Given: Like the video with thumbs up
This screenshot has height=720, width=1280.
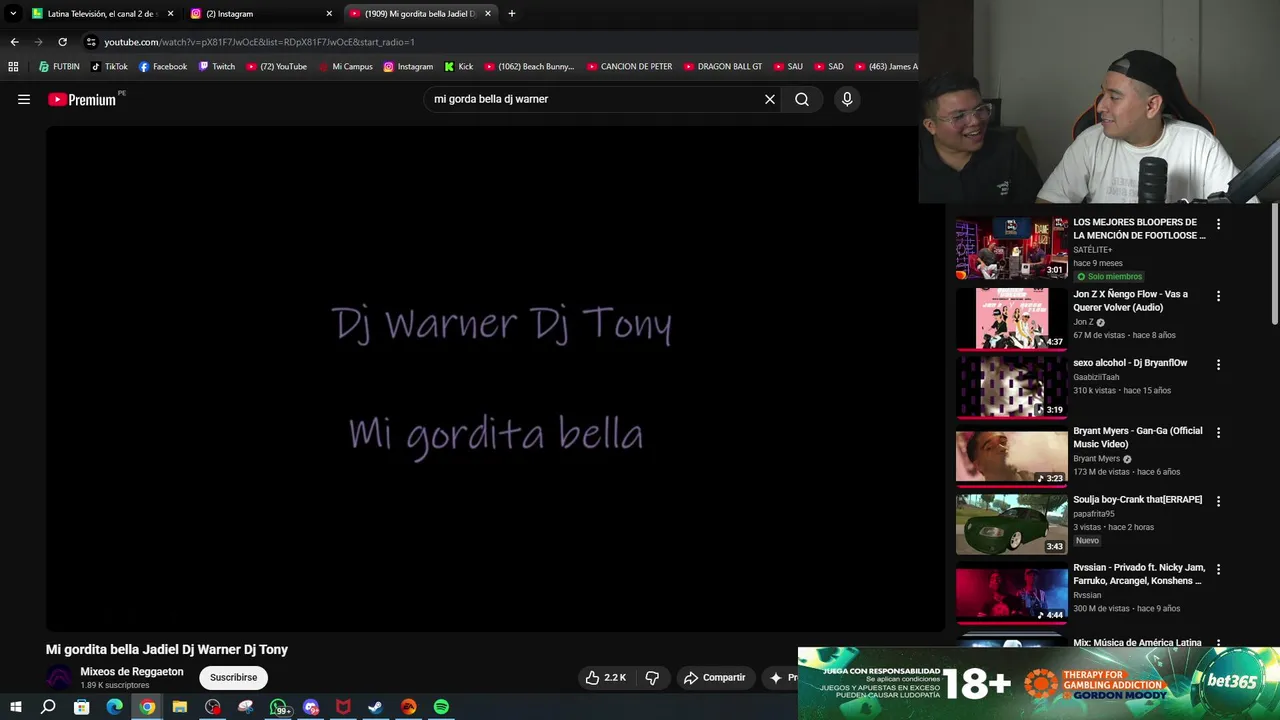Looking at the screenshot, I should coord(606,677).
